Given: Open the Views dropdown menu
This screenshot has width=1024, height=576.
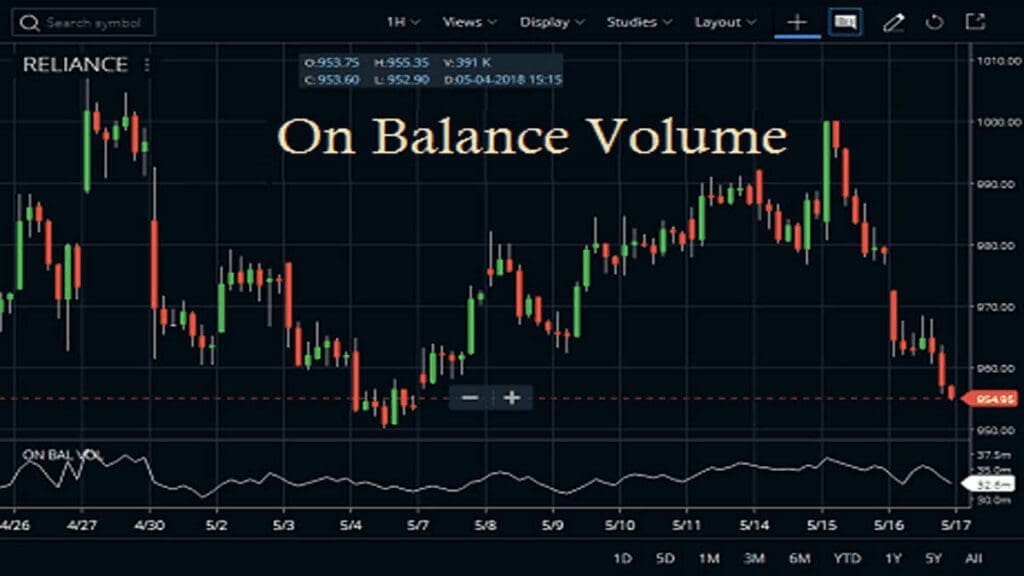Looking at the screenshot, I should (469, 22).
